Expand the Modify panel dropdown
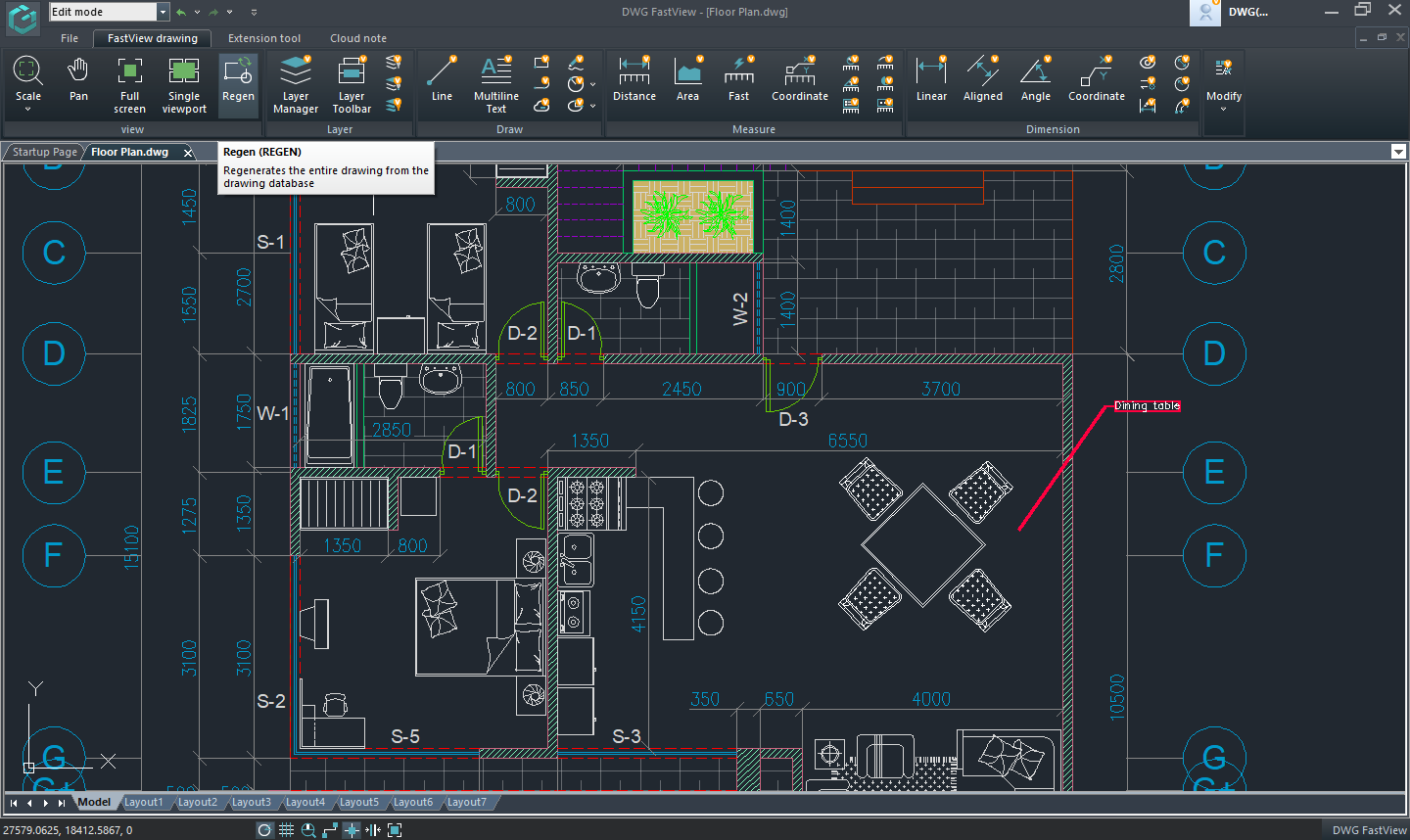Image resolution: width=1410 pixels, height=840 pixels. click(1223, 110)
